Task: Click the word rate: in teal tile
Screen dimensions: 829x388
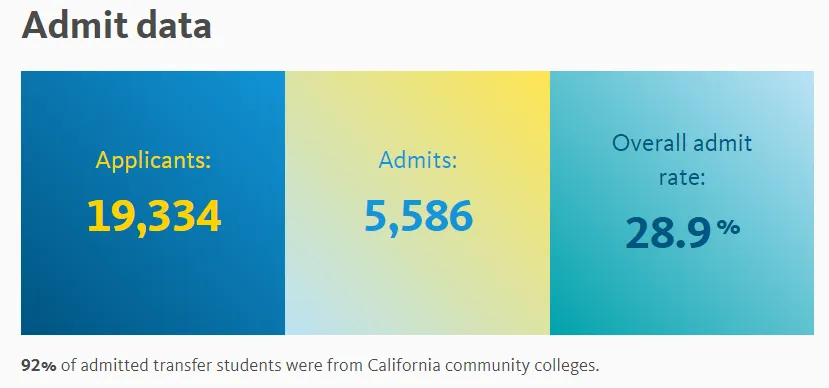Action: (682, 178)
